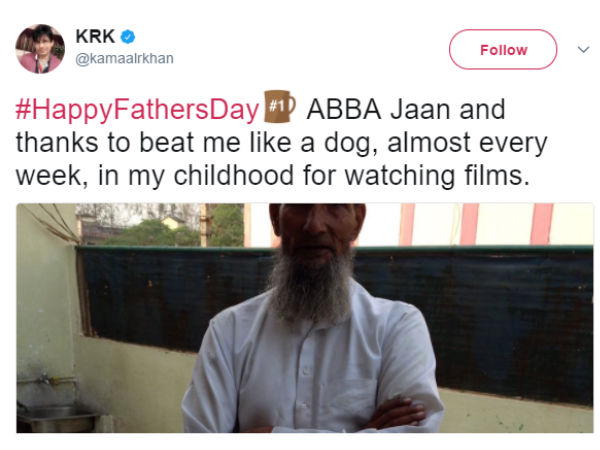
Task: Click the blue verified badge
Action: click(128, 37)
